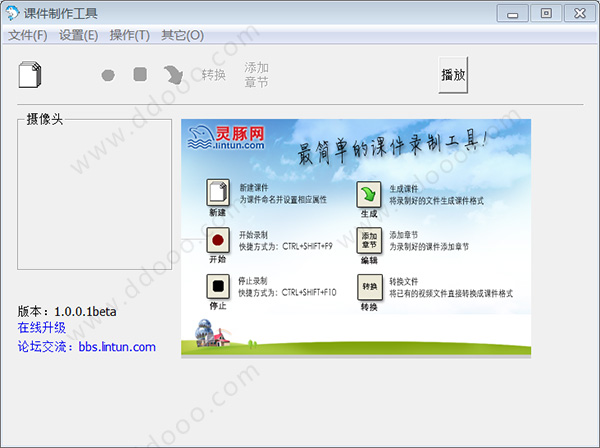Open the 操作(T) menu
This screenshot has height=448, width=600.
click(x=129, y=35)
